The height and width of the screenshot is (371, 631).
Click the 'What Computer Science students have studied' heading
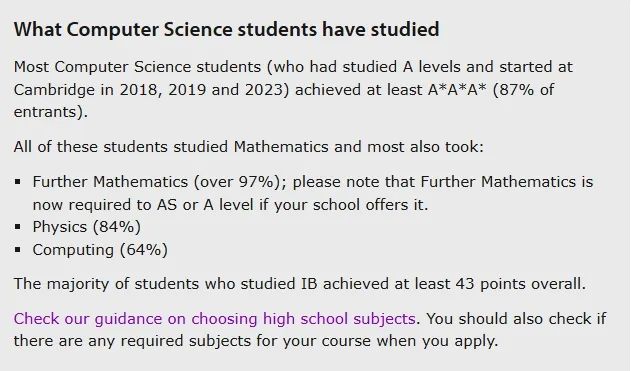coord(227,29)
